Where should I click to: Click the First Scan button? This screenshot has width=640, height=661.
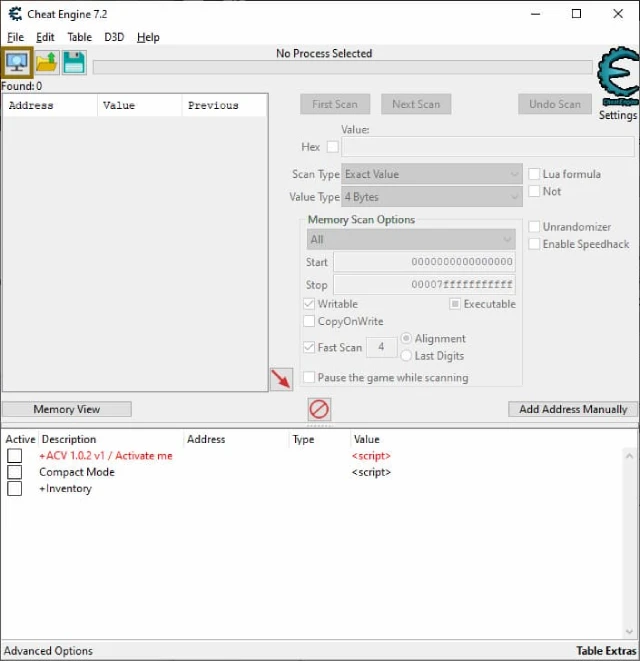point(335,104)
